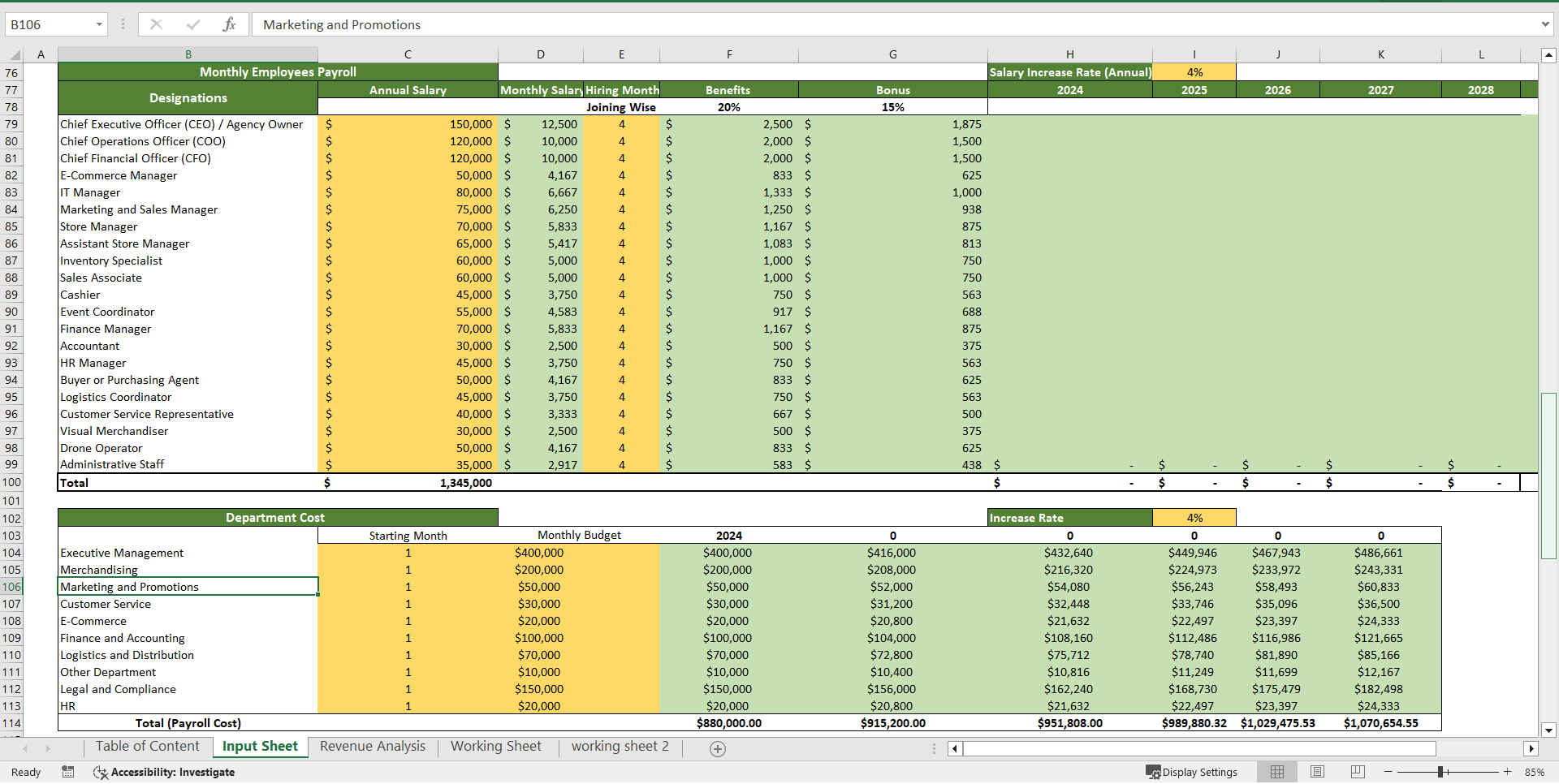Select the Input Sheet tab

260,747
